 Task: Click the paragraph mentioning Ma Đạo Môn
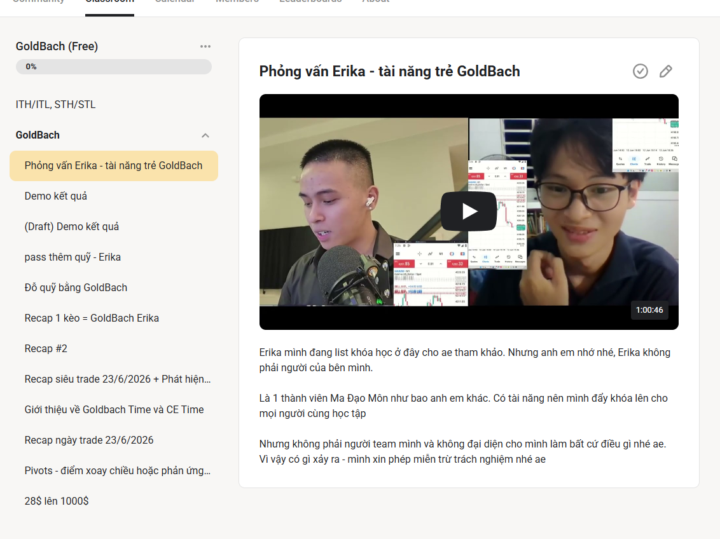click(463, 406)
